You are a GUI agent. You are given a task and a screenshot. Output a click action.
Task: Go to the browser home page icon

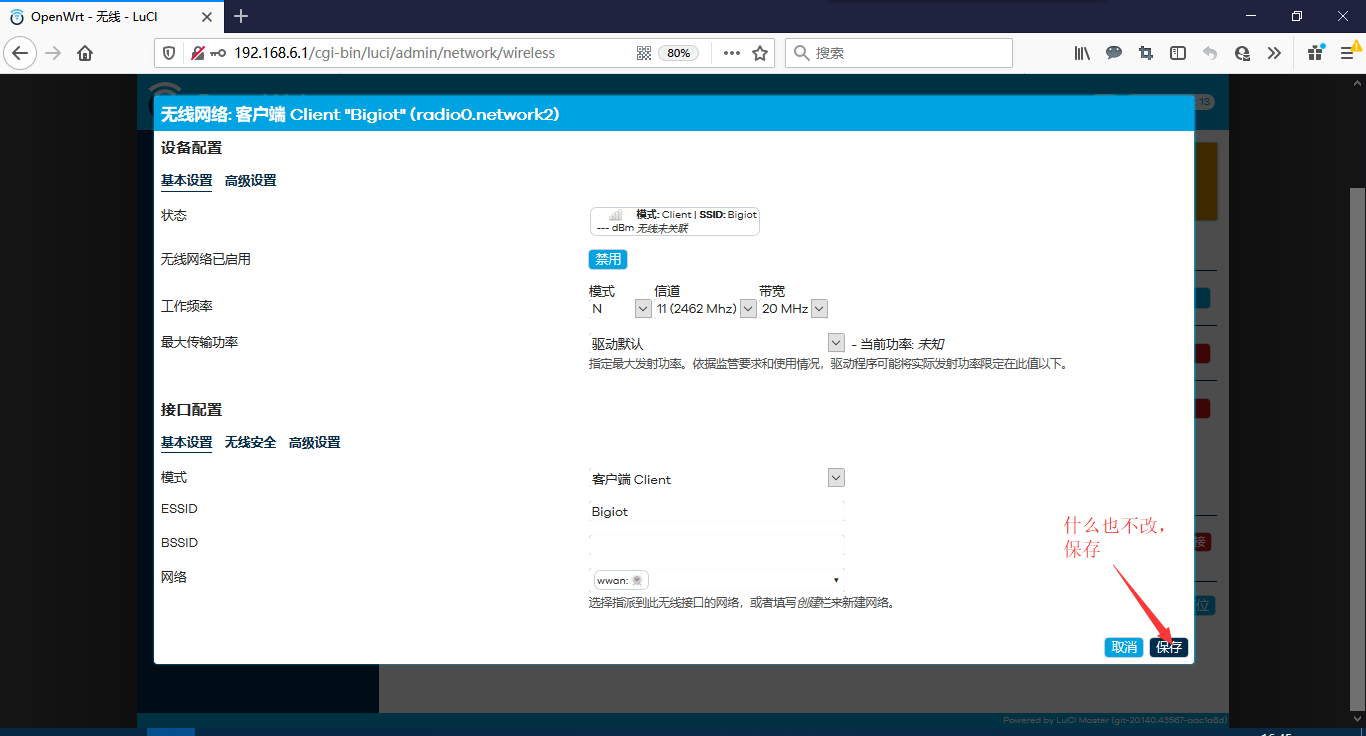(85, 53)
